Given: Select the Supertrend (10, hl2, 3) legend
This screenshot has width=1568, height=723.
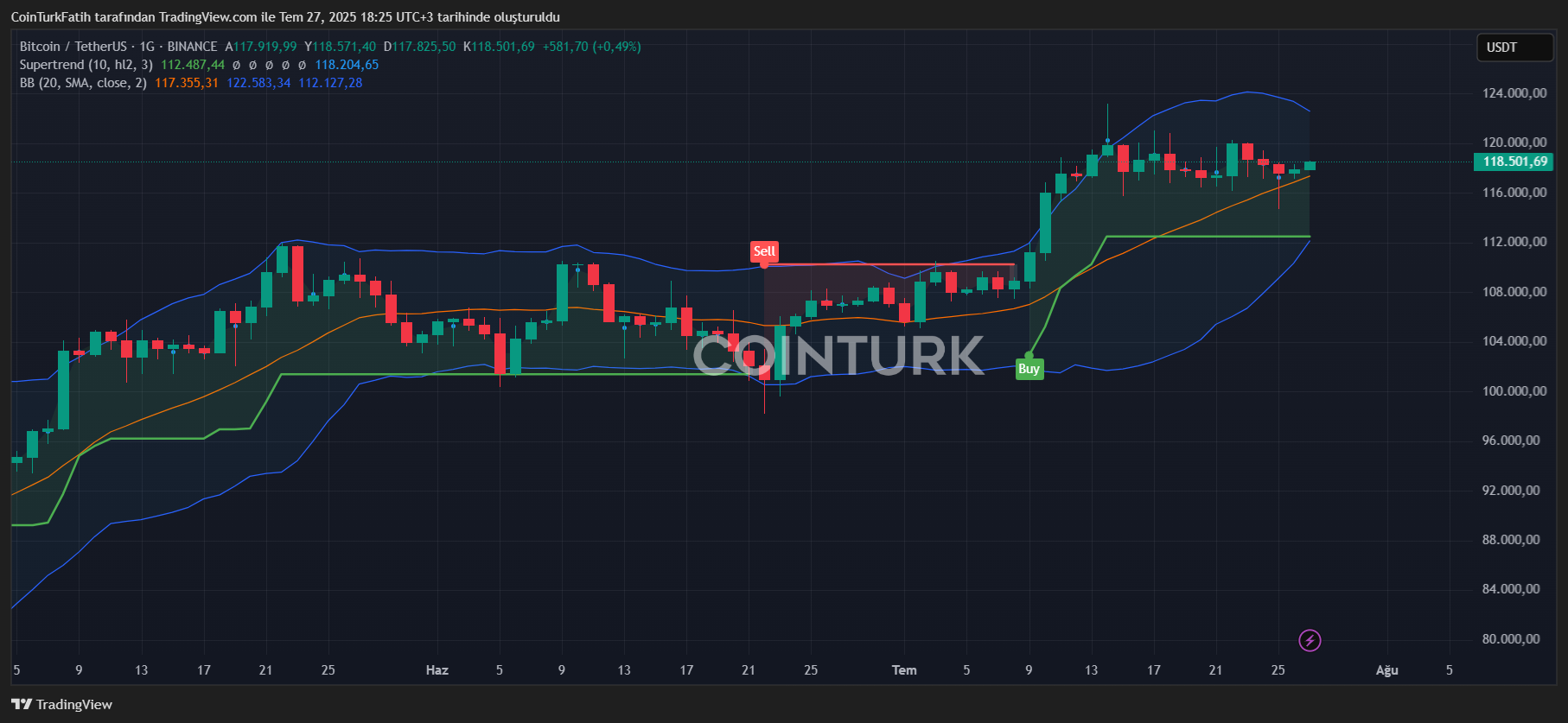Looking at the screenshot, I should (x=86, y=65).
